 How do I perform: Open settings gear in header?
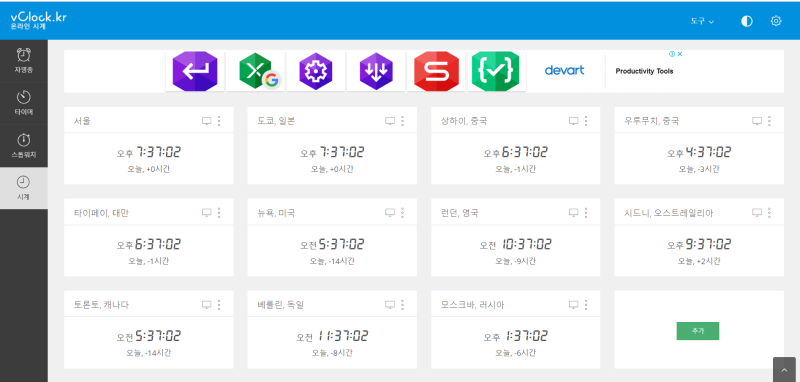tap(776, 21)
